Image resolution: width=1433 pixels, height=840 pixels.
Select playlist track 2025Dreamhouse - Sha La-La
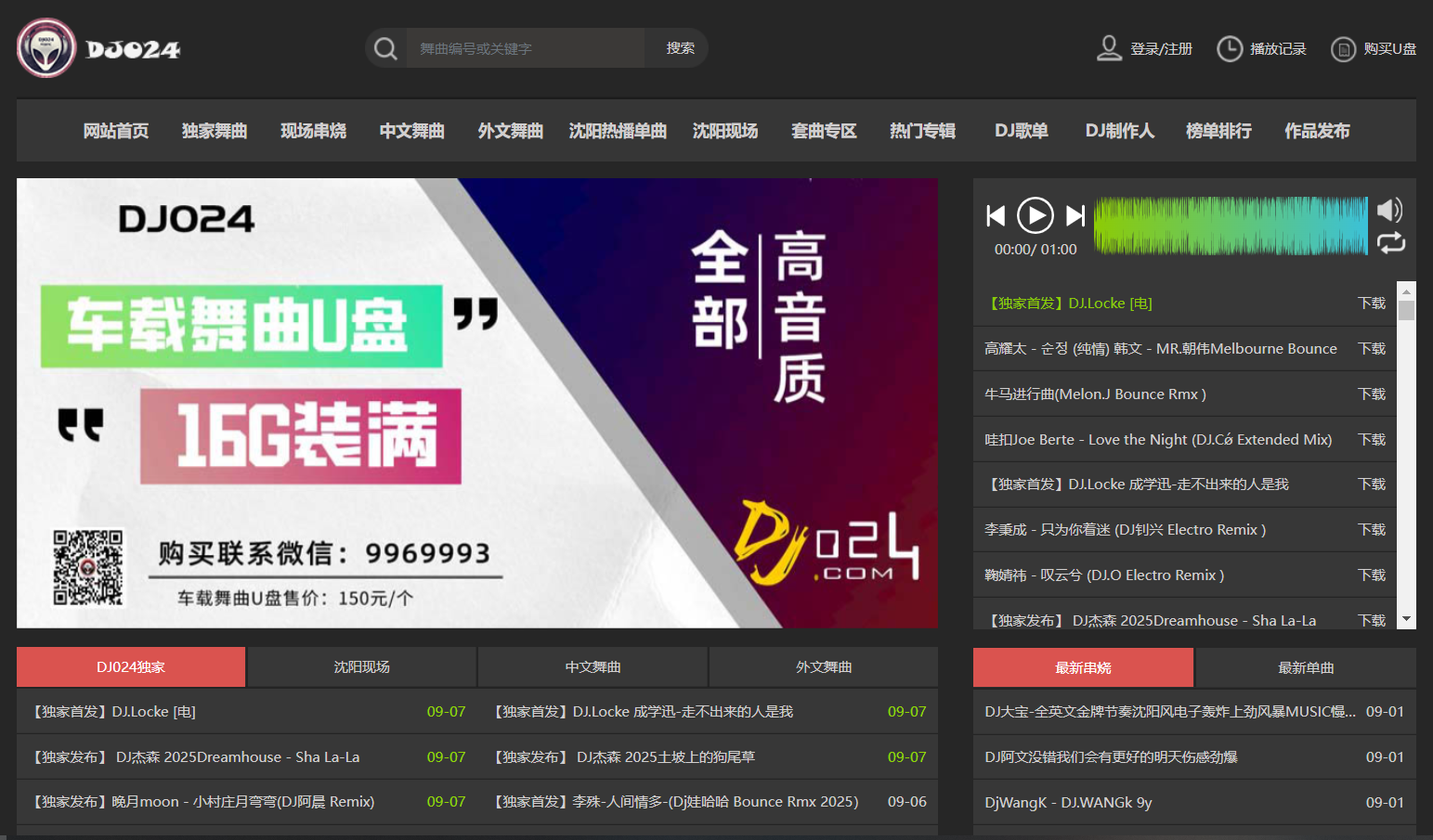(x=1151, y=620)
